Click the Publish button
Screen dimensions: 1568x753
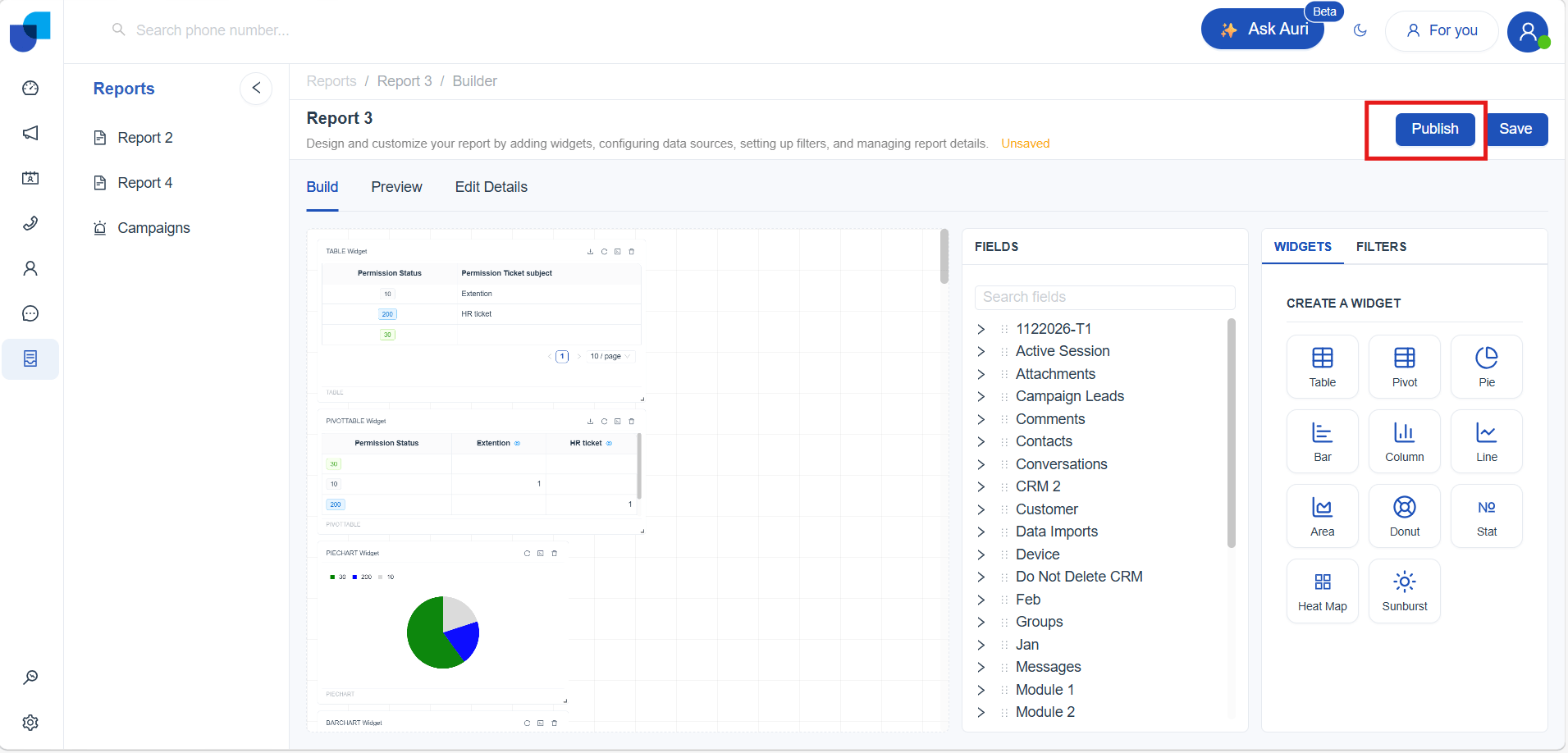point(1434,129)
